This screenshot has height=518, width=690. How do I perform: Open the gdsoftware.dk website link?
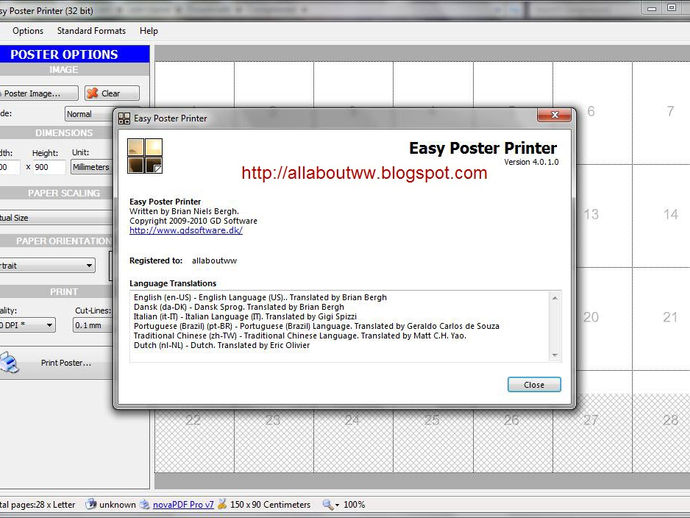point(186,230)
